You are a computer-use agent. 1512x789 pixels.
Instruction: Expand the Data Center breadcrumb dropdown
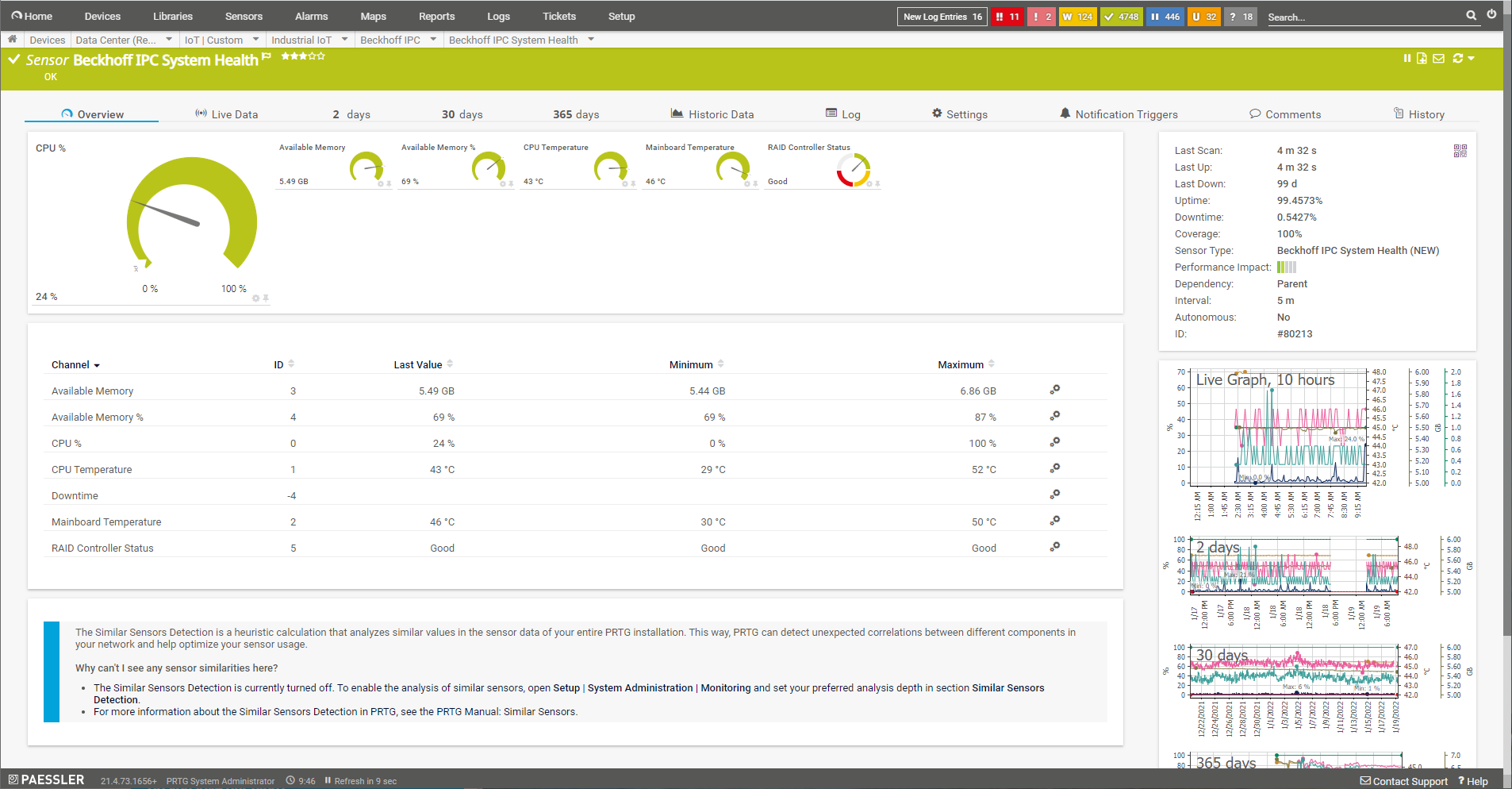tap(169, 39)
